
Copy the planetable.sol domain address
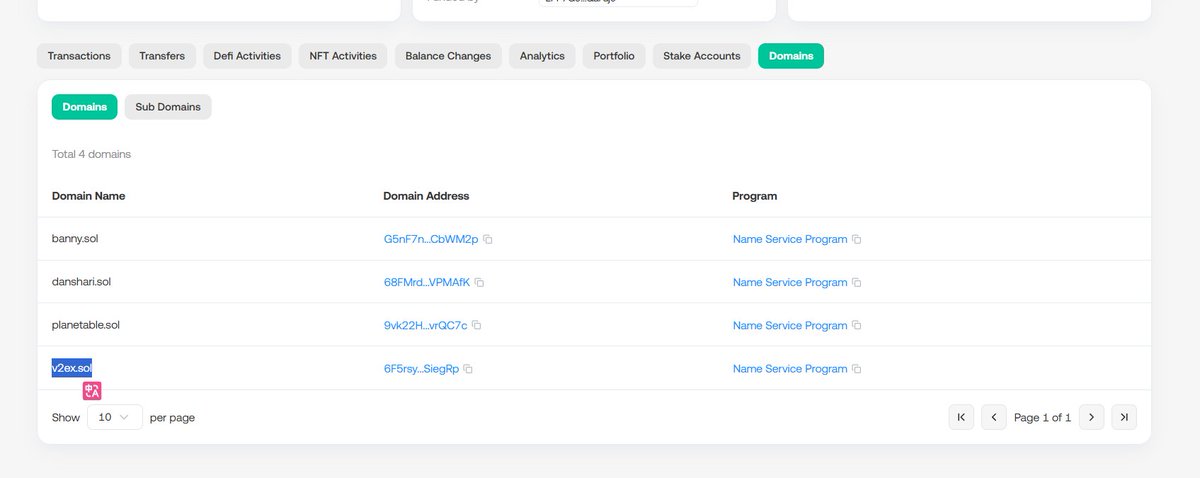tap(476, 326)
